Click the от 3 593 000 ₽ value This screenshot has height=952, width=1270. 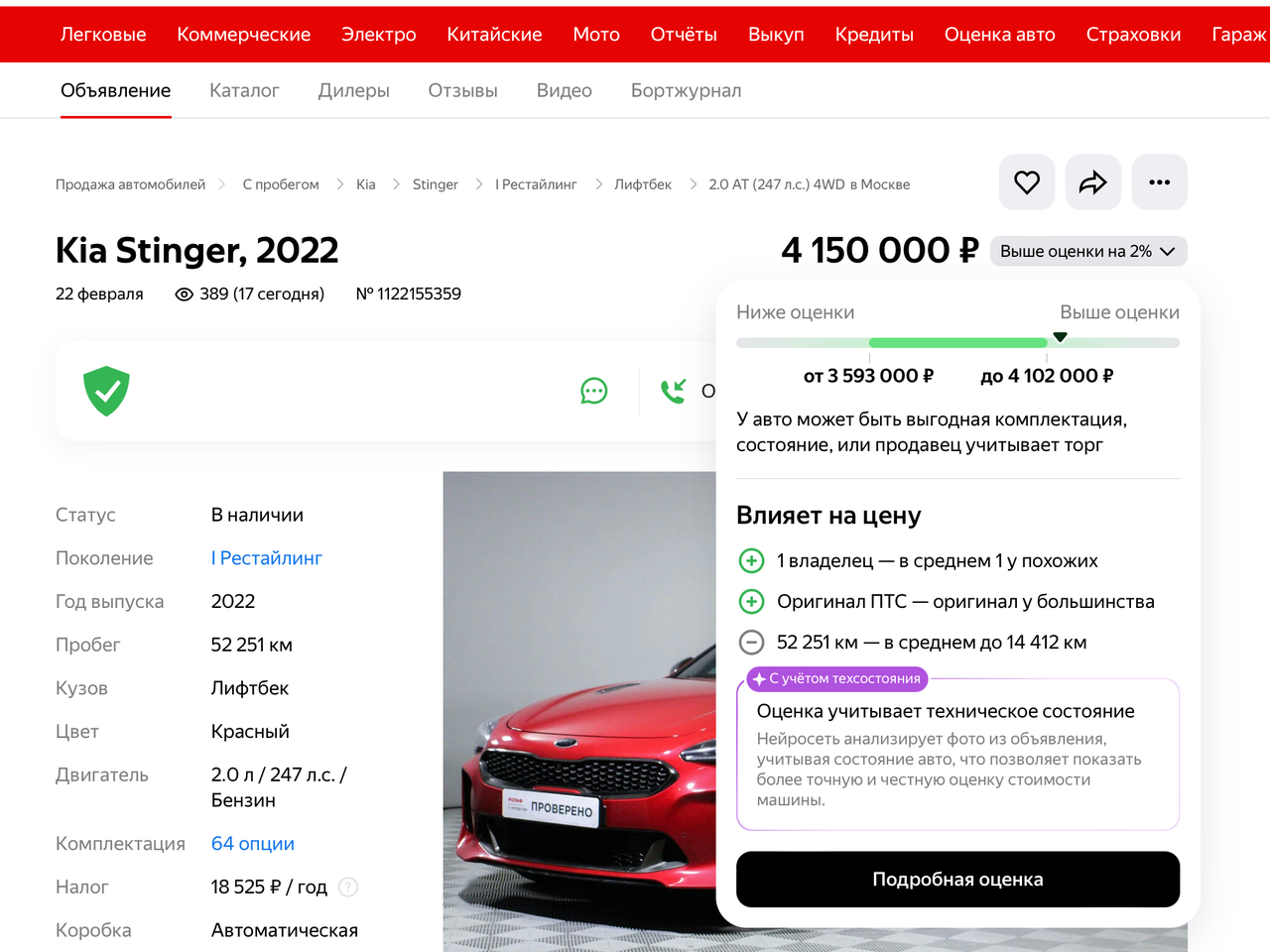coord(869,376)
